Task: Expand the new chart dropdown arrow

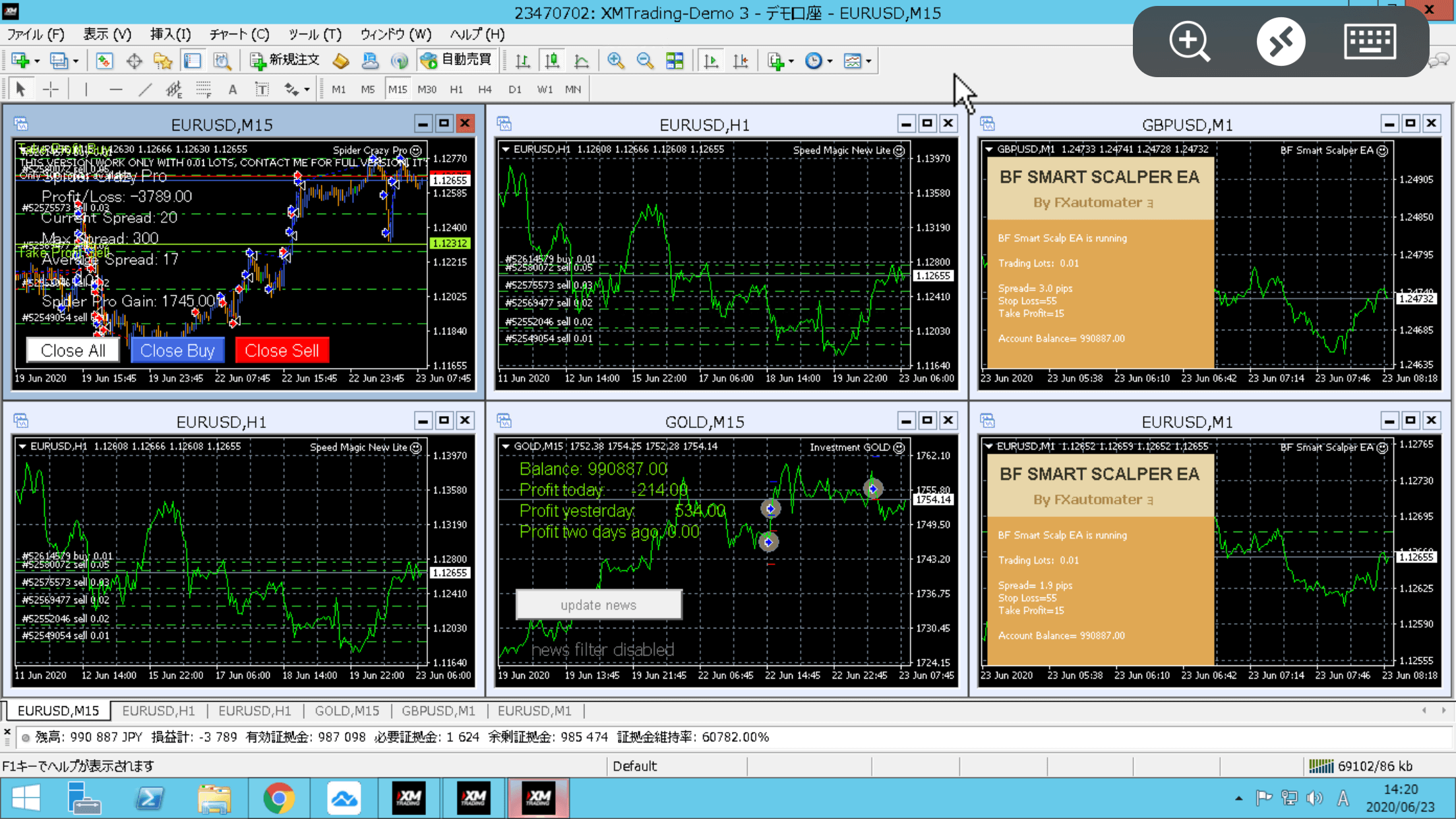Action: (37, 61)
